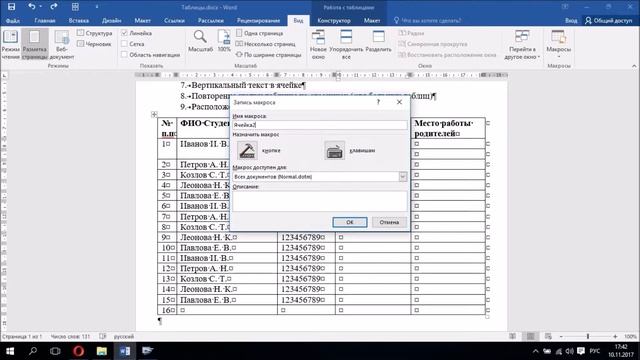Screen dimensions: 640x360
Task: Click 'Что вы хотите сделать?' search box
Action: (x=427, y=20)
